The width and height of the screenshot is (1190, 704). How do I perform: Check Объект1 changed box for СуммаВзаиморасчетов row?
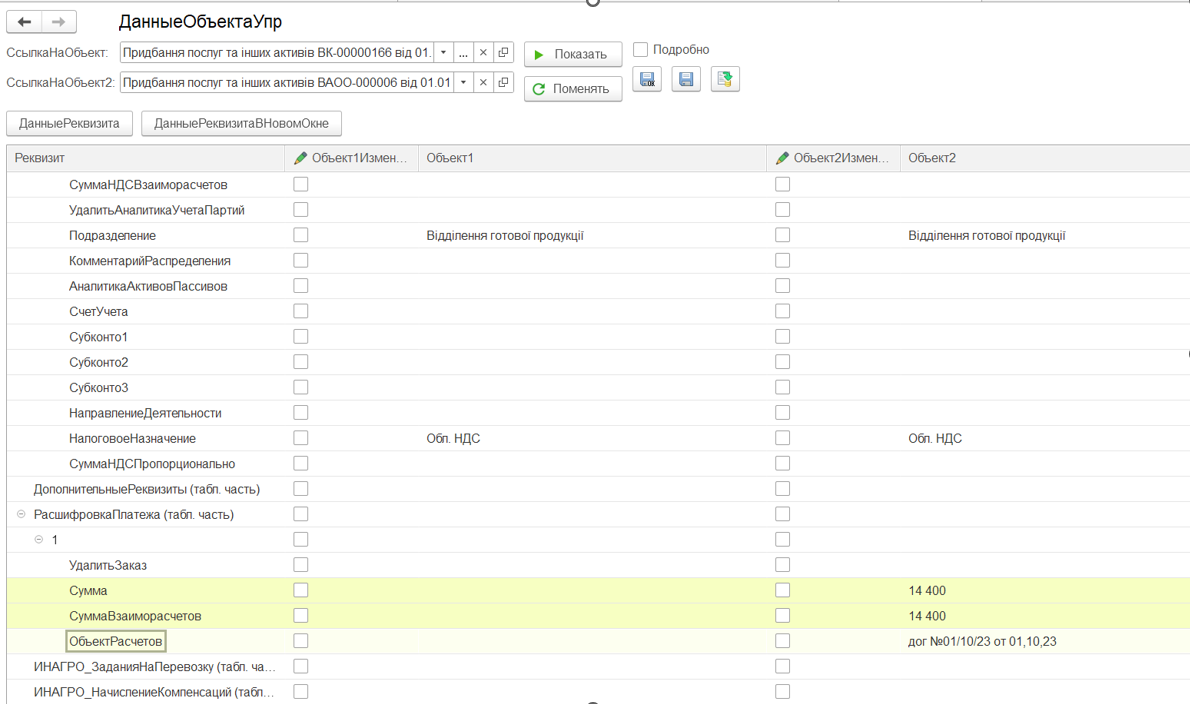[301, 615]
